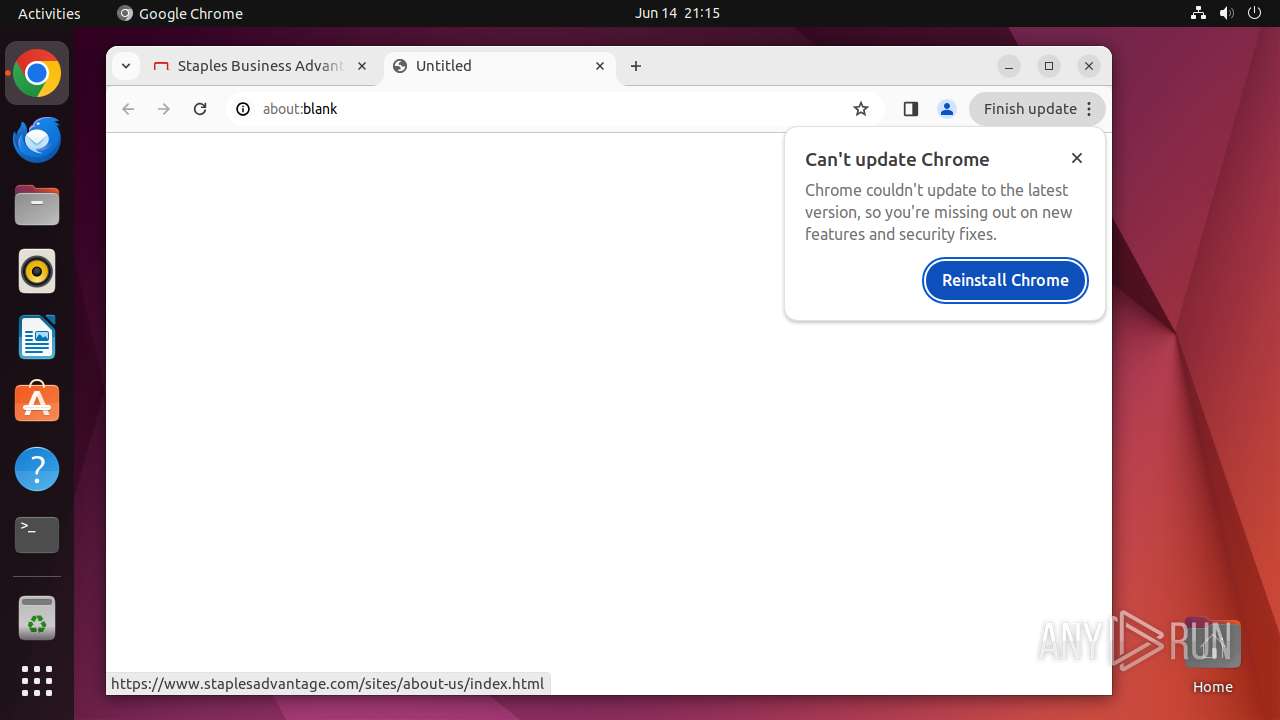Screen dimensions: 1280x720
Task: Open the Finish update menu
Action: pyautogui.click(x=1038, y=109)
